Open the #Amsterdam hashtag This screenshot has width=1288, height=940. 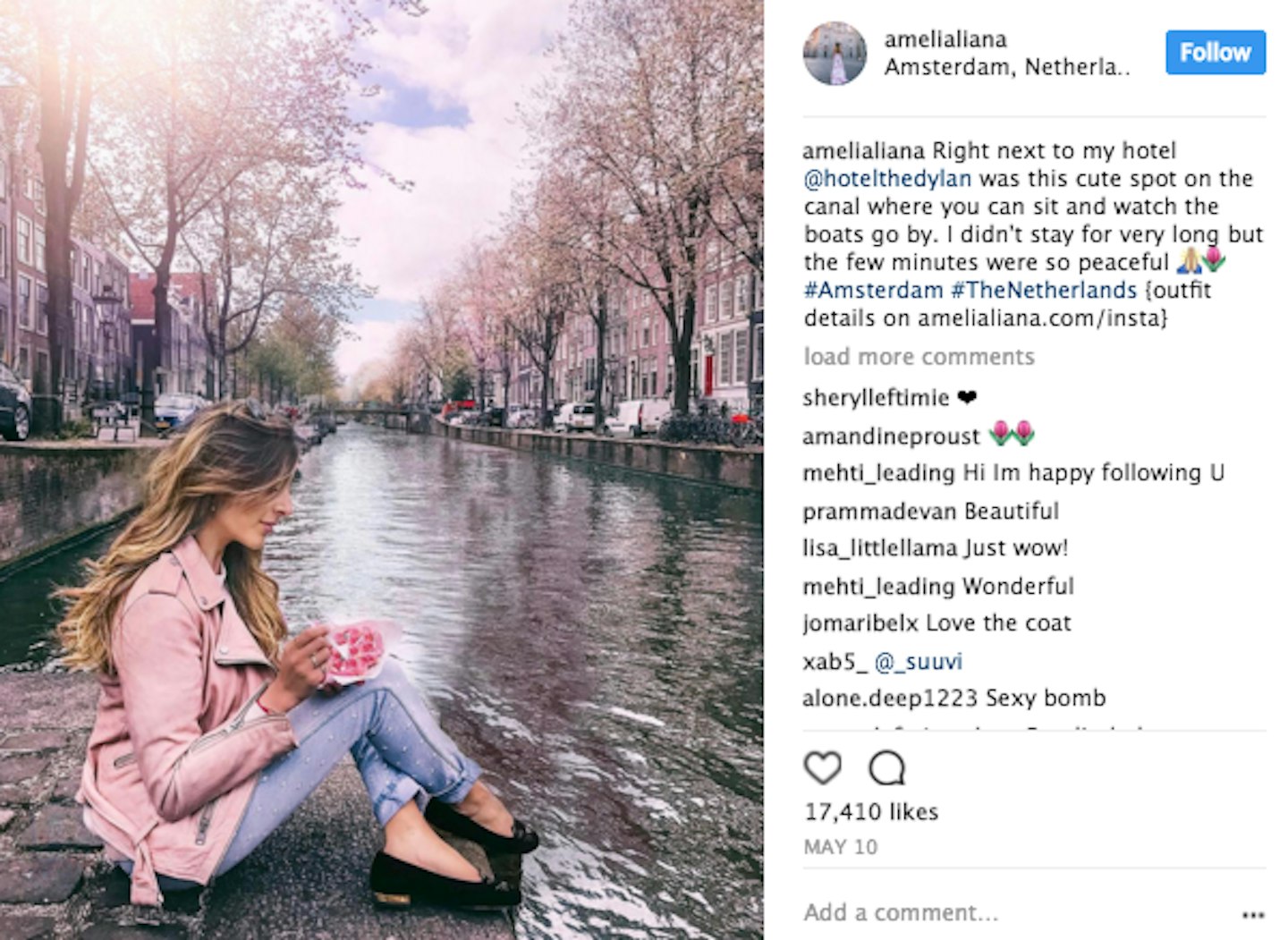click(x=873, y=290)
